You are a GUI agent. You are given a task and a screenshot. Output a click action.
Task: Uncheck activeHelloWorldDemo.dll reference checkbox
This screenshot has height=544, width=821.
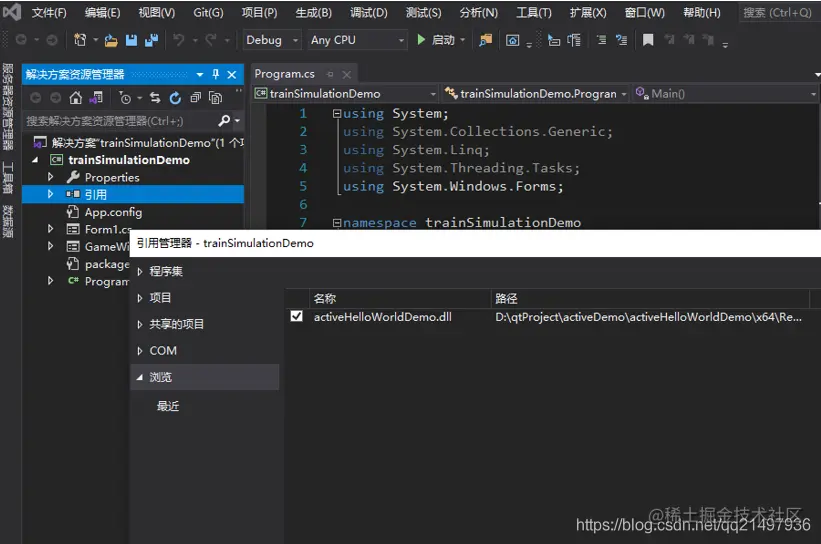[296, 316]
